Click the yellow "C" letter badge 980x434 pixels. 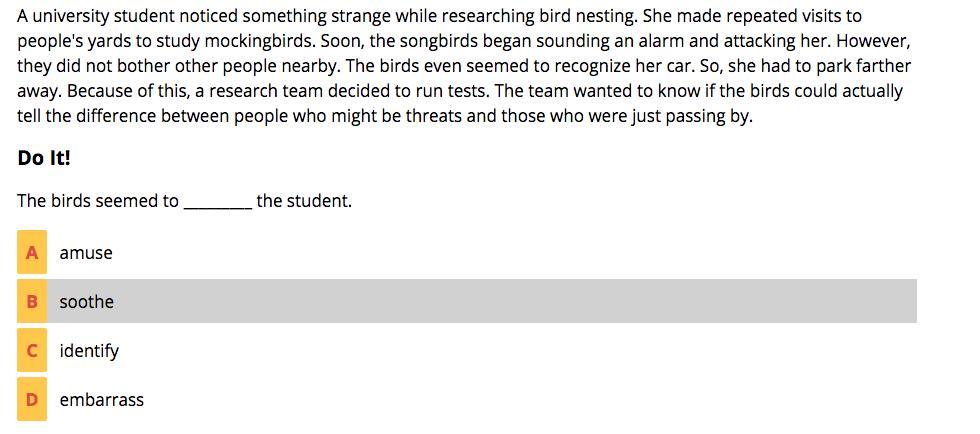pos(32,351)
